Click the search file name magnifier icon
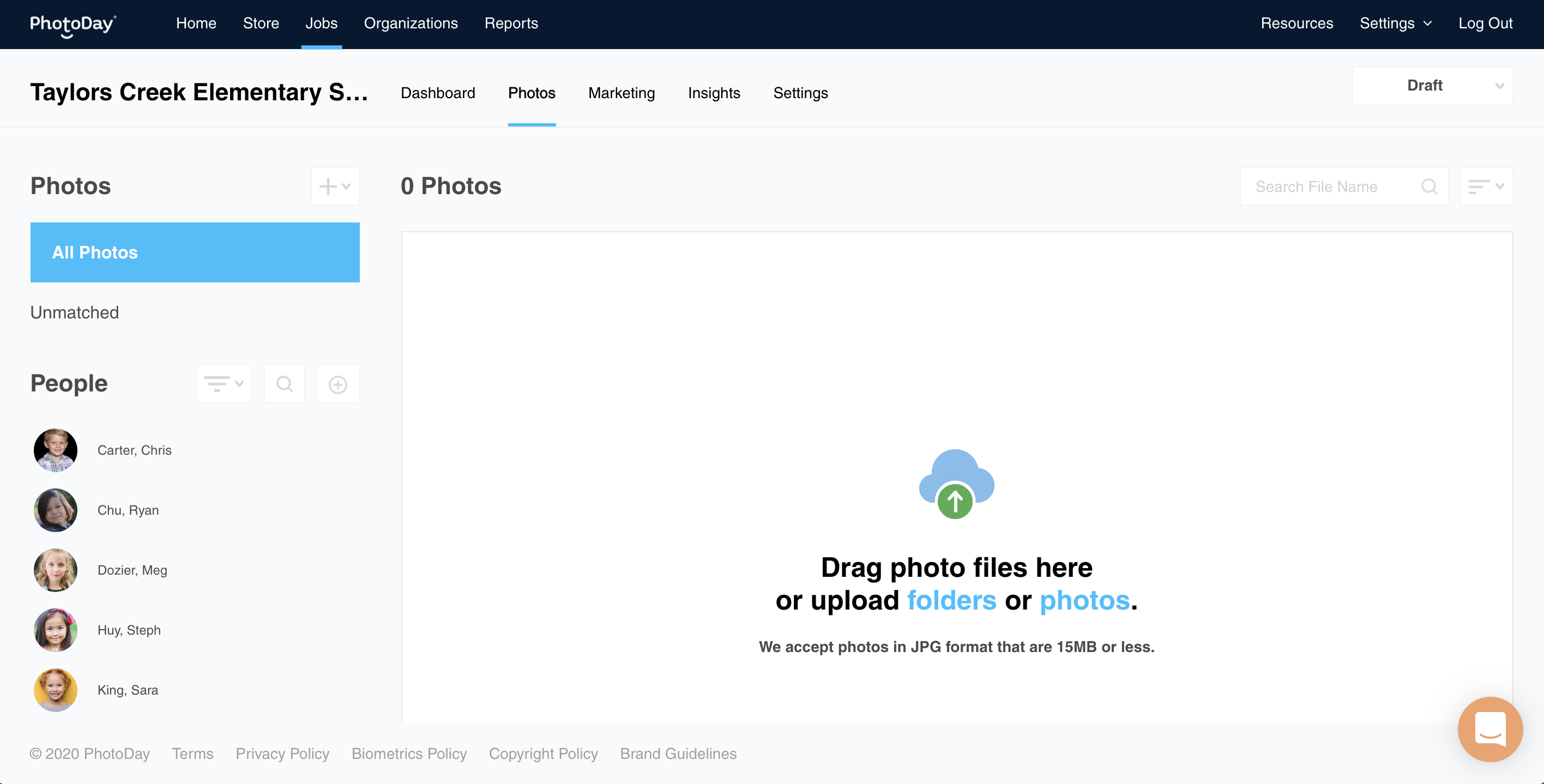The height and width of the screenshot is (784, 1544). tap(1429, 186)
